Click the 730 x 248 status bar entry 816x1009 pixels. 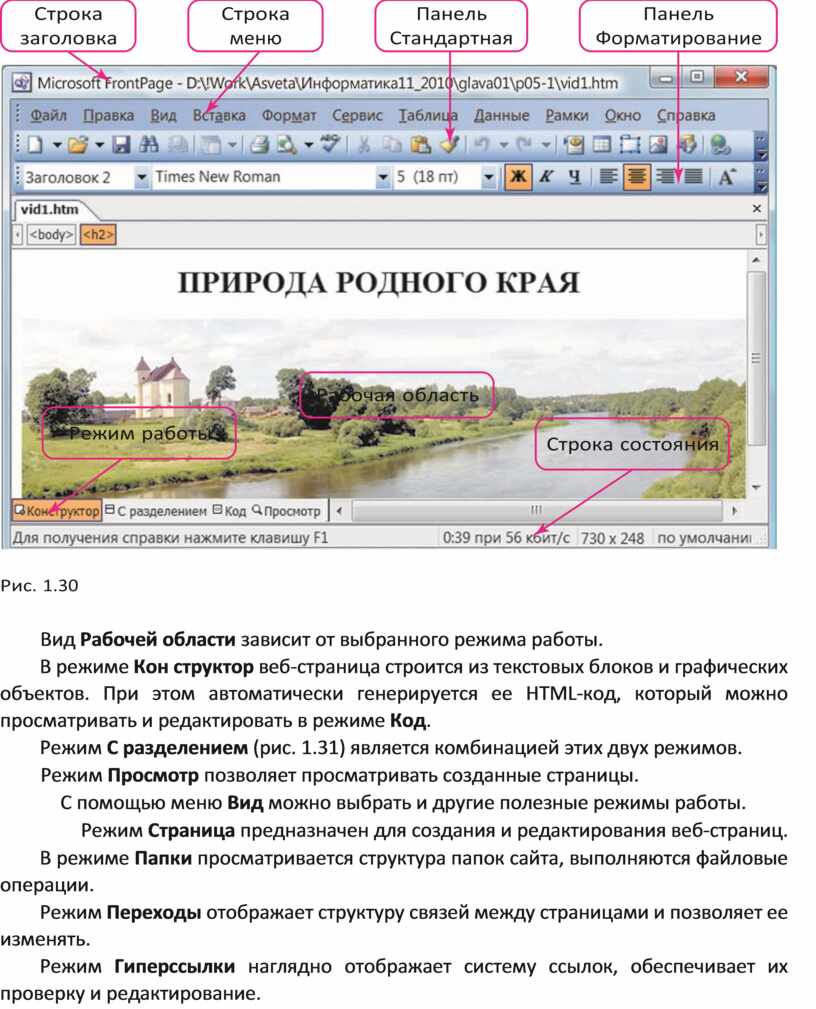[x=612, y=538]
